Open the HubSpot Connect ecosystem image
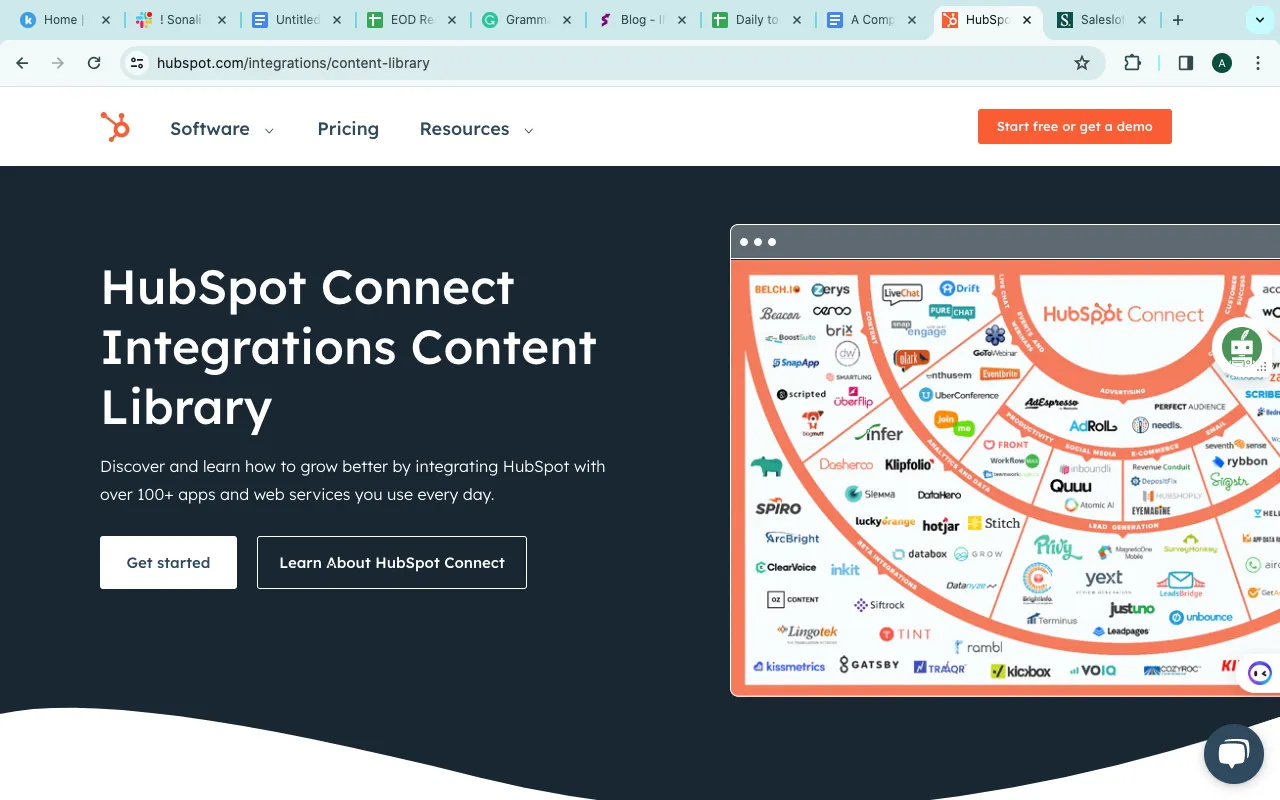The image size is (1280, 800). point(1005,460)
